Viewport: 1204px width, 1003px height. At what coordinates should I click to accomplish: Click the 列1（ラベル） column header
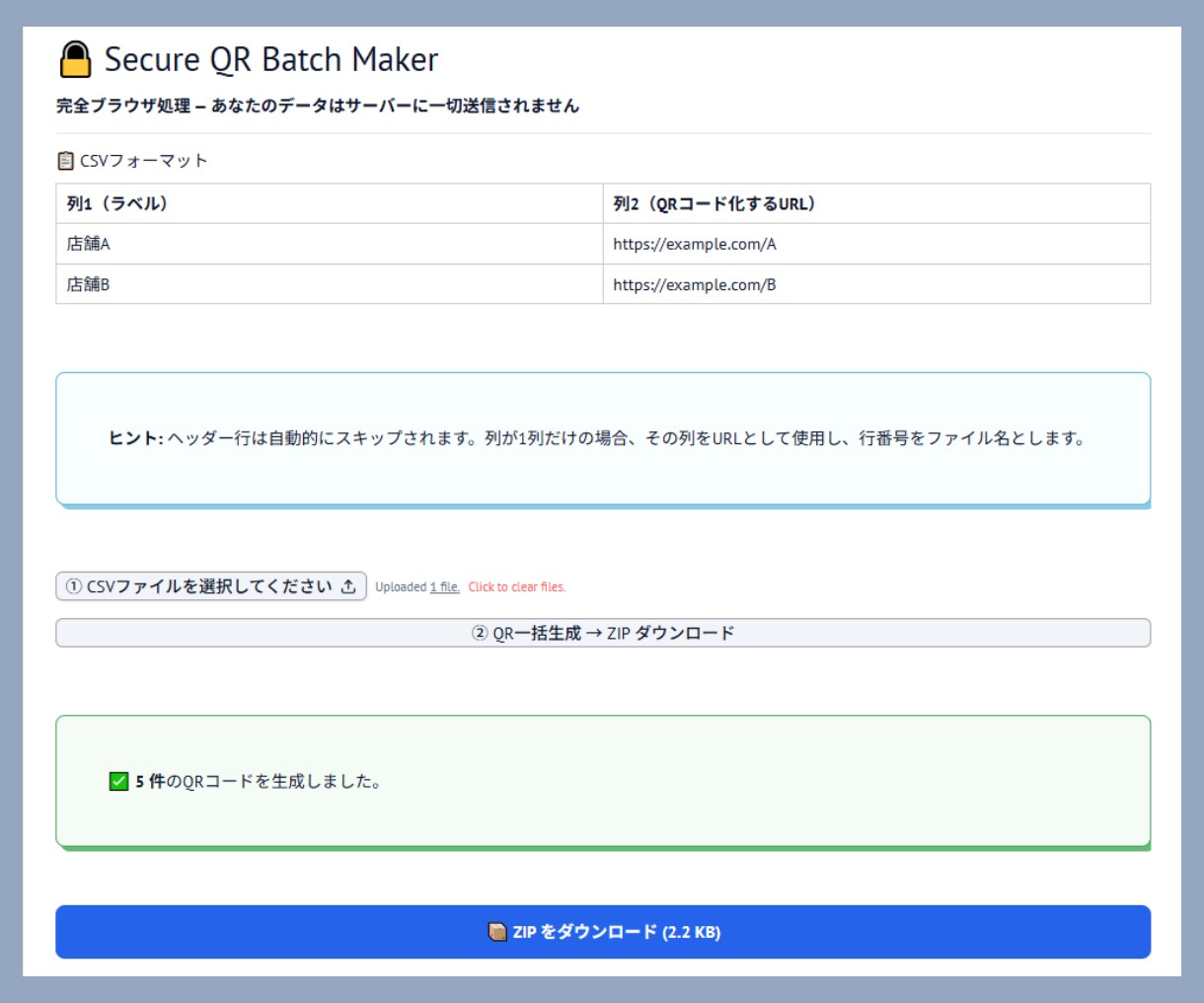[330, 203]
